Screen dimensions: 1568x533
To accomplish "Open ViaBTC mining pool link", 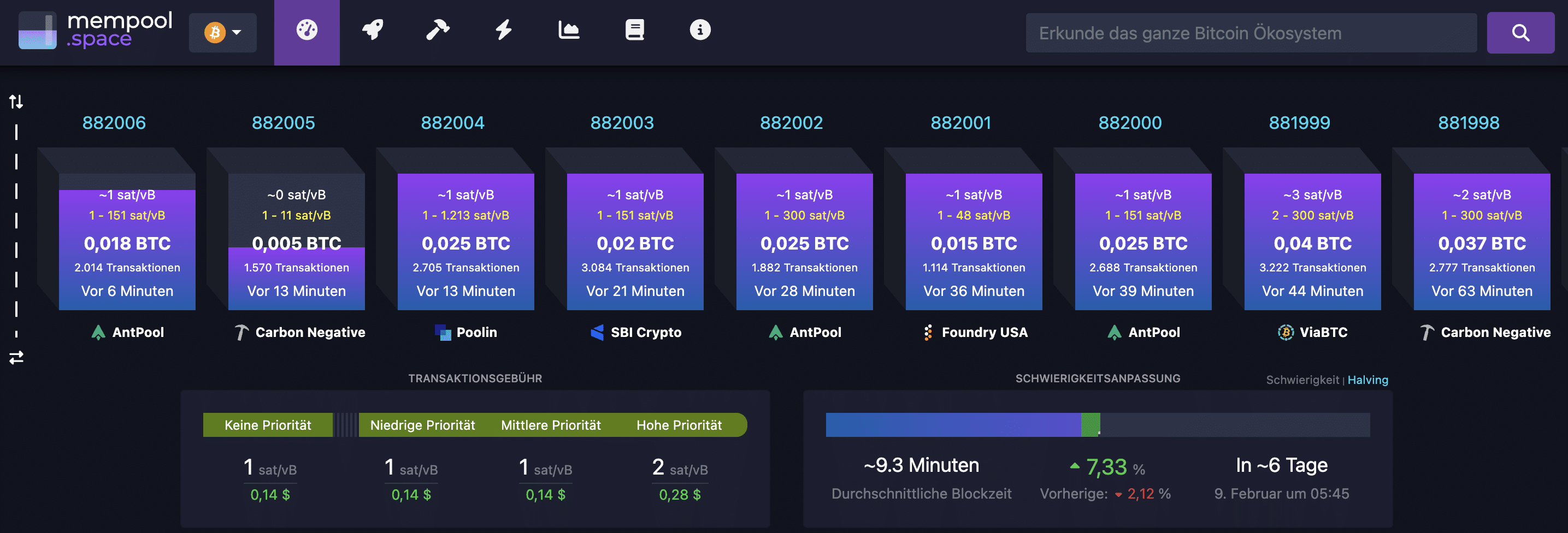I will 1312,332.
